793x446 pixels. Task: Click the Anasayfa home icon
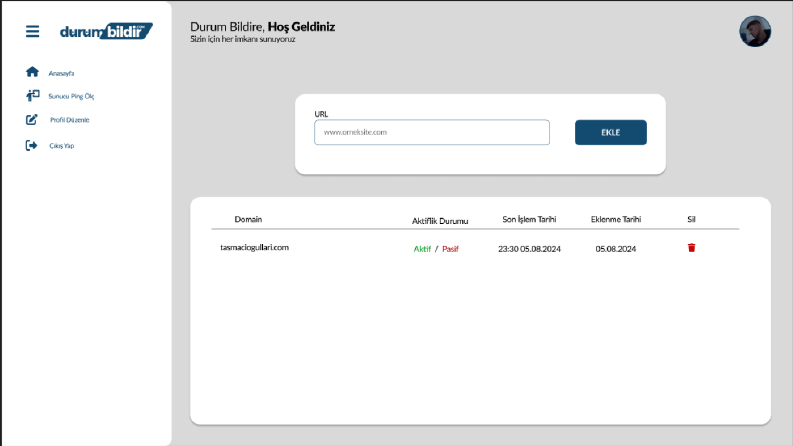pyautogui.click(x=32, y=72)
